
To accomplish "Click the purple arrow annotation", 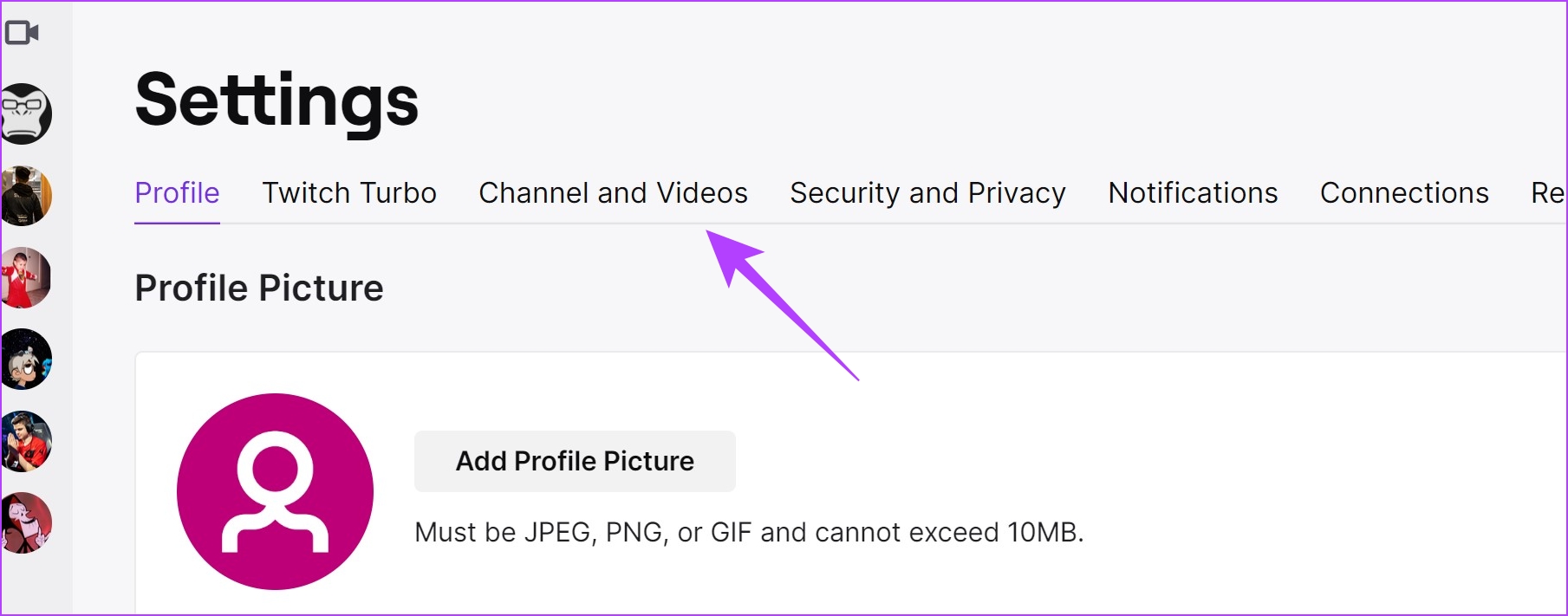I will pyautogui.click(x=778, y=303).
